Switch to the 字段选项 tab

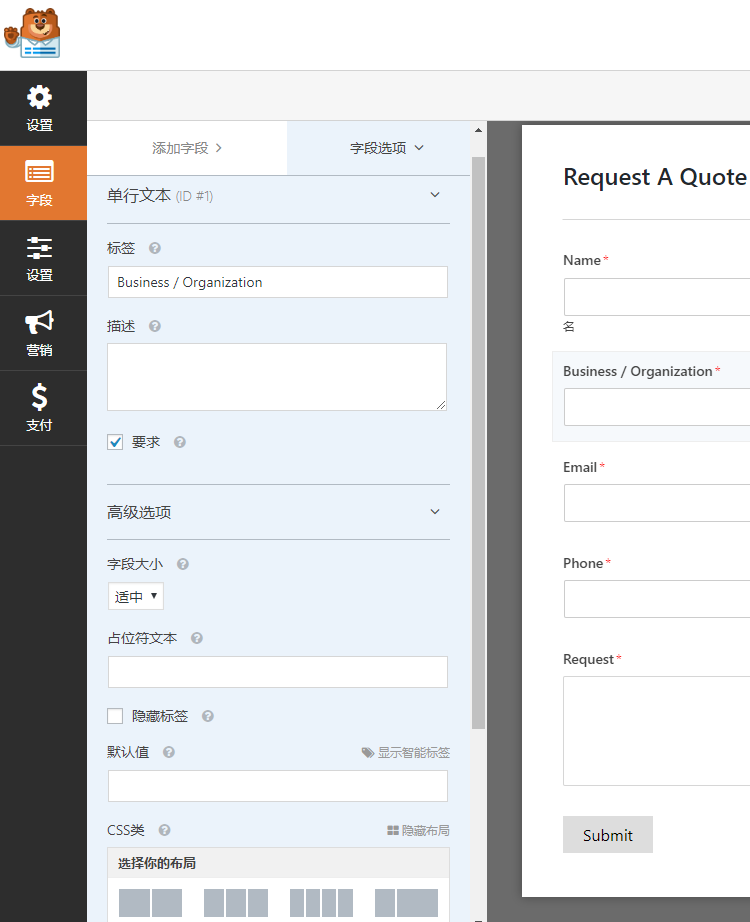point(386,148)
